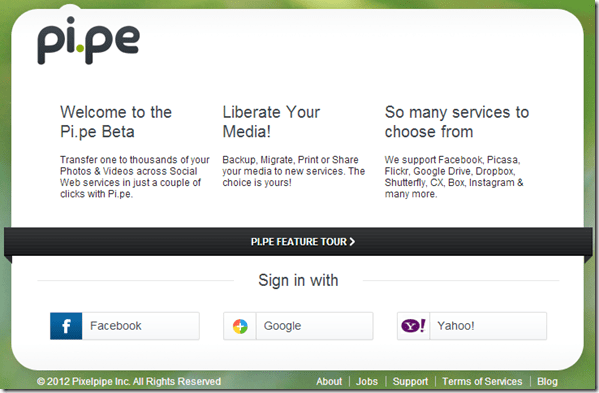
Task: Click the Facebook f icon
Action: [x=66, y=326]
